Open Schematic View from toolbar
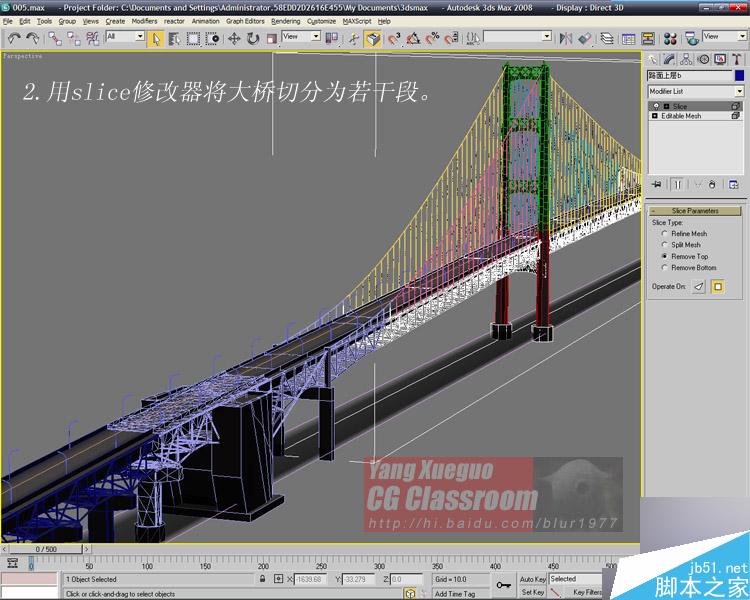This screenshot has height=600, width=750. pos(648,39)
